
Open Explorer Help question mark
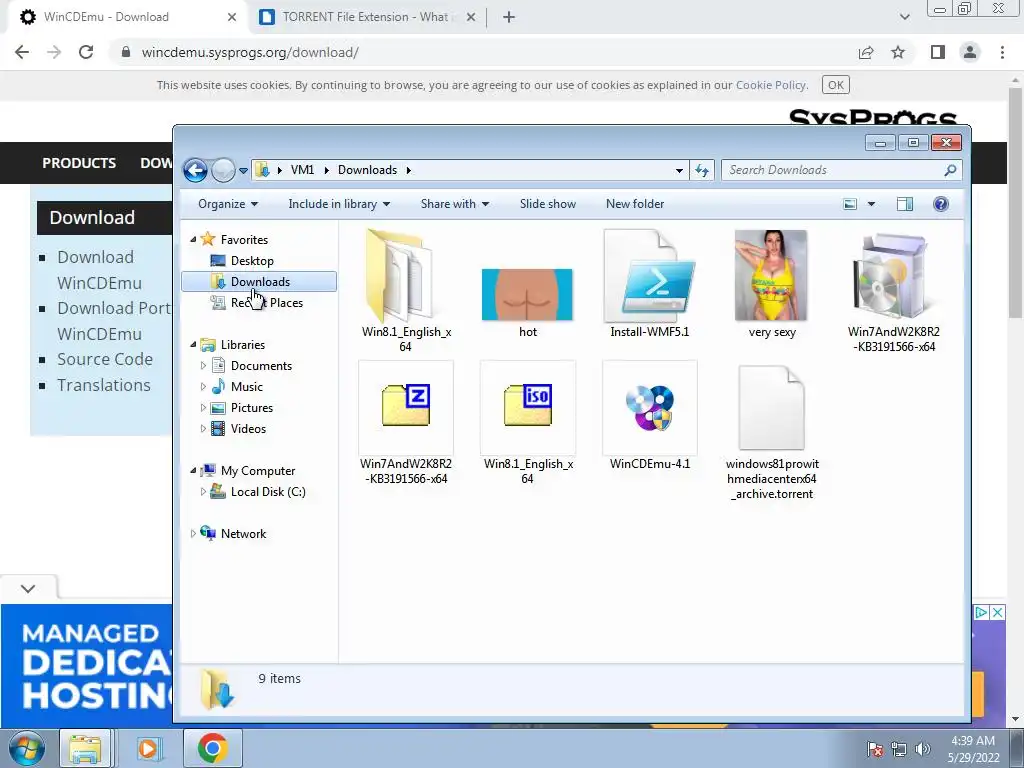940,204
